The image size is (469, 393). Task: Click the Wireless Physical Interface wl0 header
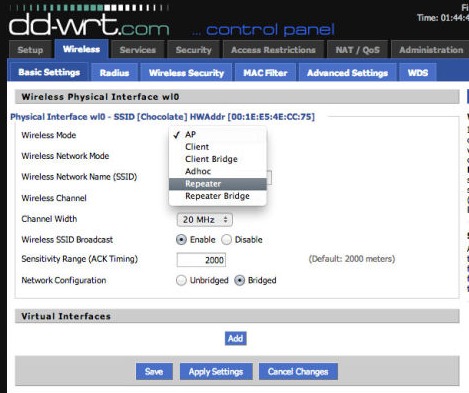[237, 97]
